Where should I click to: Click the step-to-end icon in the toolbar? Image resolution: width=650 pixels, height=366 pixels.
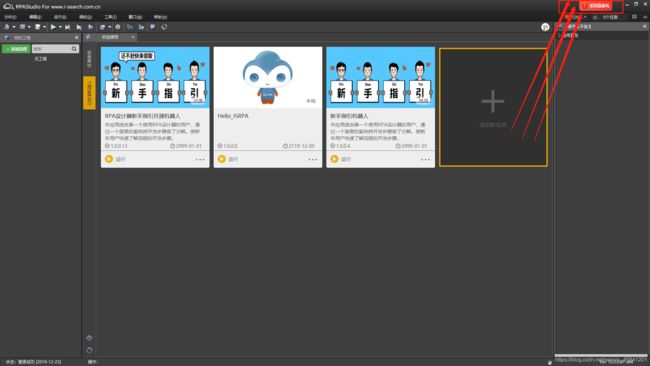coord(68,27)
